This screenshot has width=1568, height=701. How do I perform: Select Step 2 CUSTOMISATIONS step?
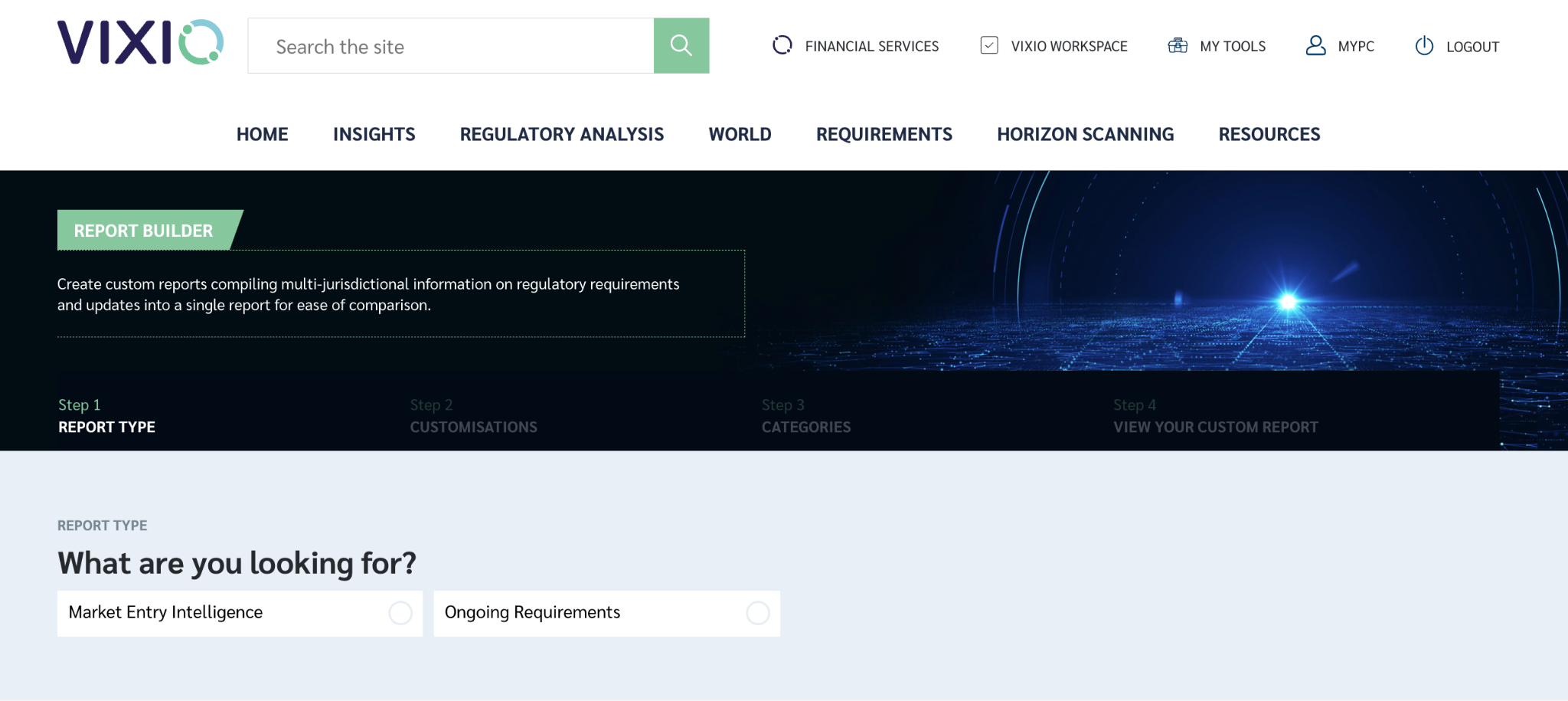tap(473, 416)
